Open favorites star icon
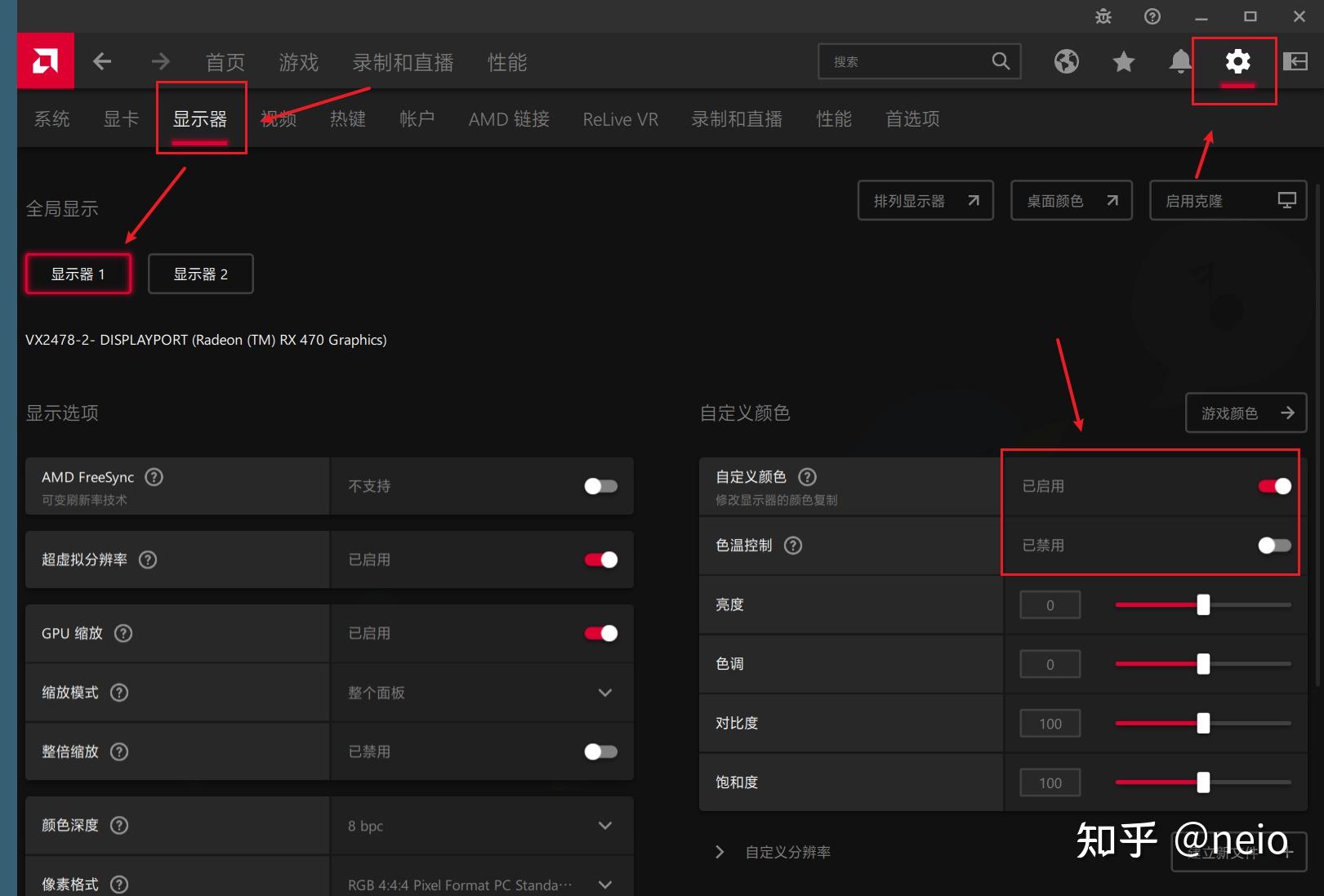This screenshot has width=1324, height=896. coord(1124,61)
